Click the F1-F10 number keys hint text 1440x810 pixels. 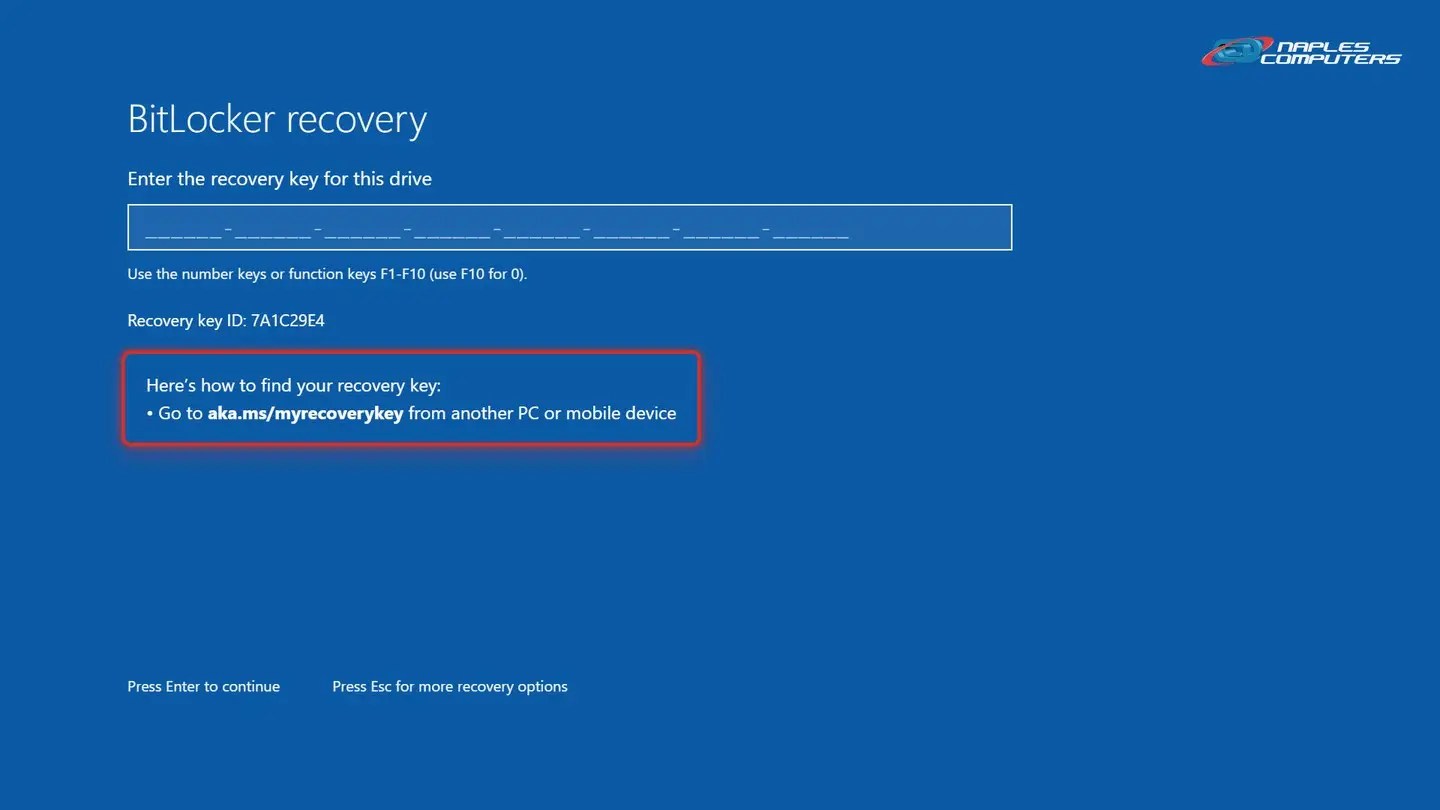pyautogui.click(x=327, y=274)
